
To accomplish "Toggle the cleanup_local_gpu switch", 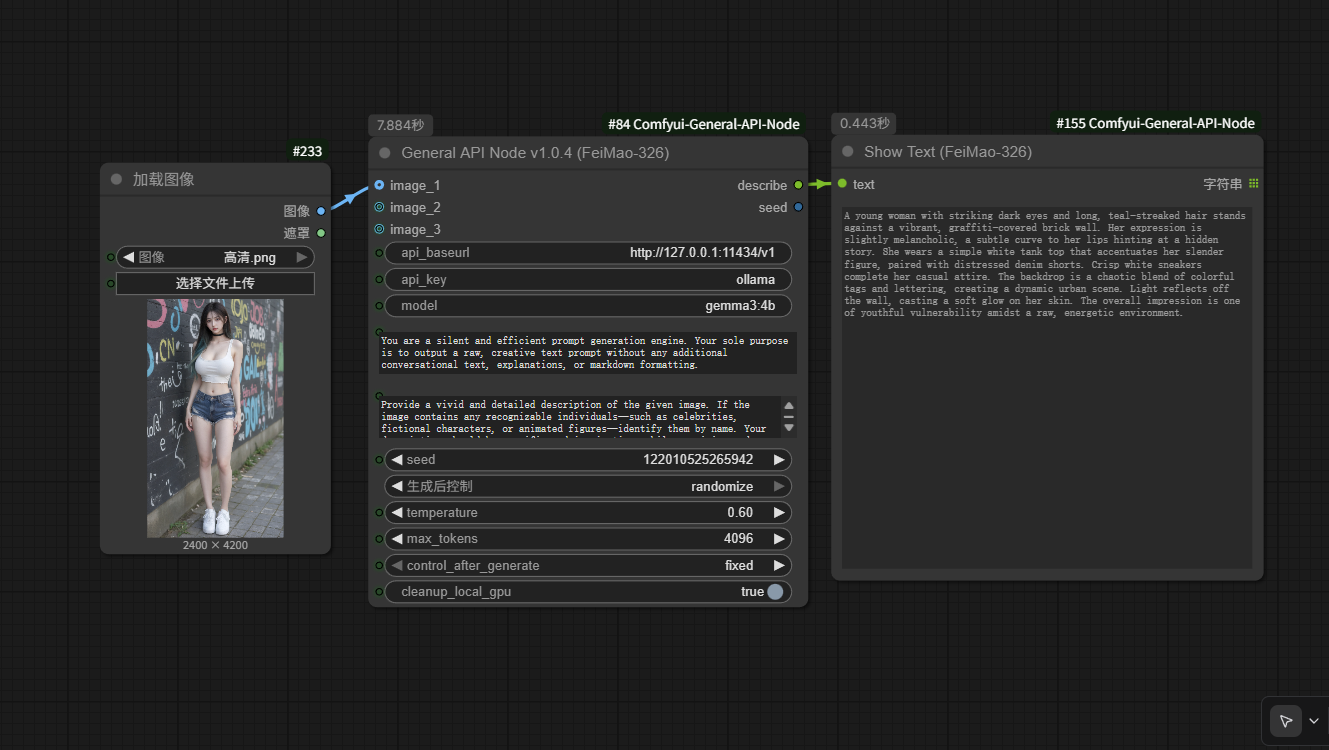I will (775, 592).
